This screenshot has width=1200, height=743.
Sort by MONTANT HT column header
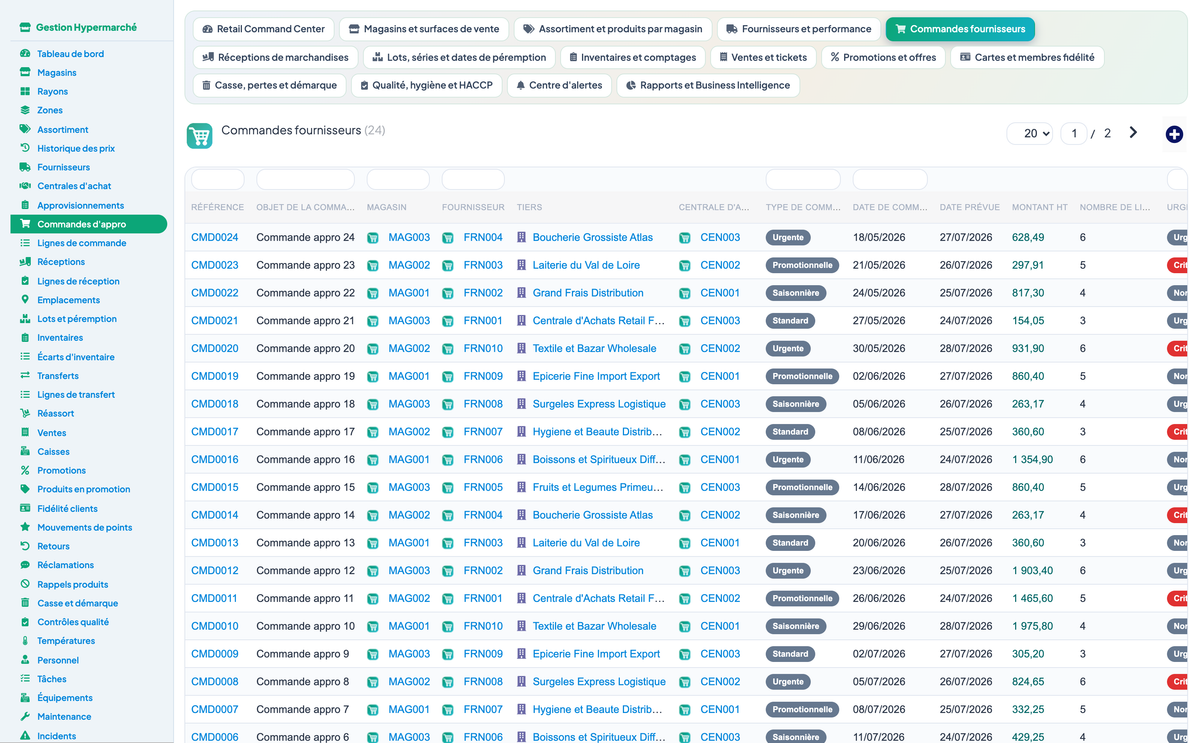click(x=1040, y=208)
